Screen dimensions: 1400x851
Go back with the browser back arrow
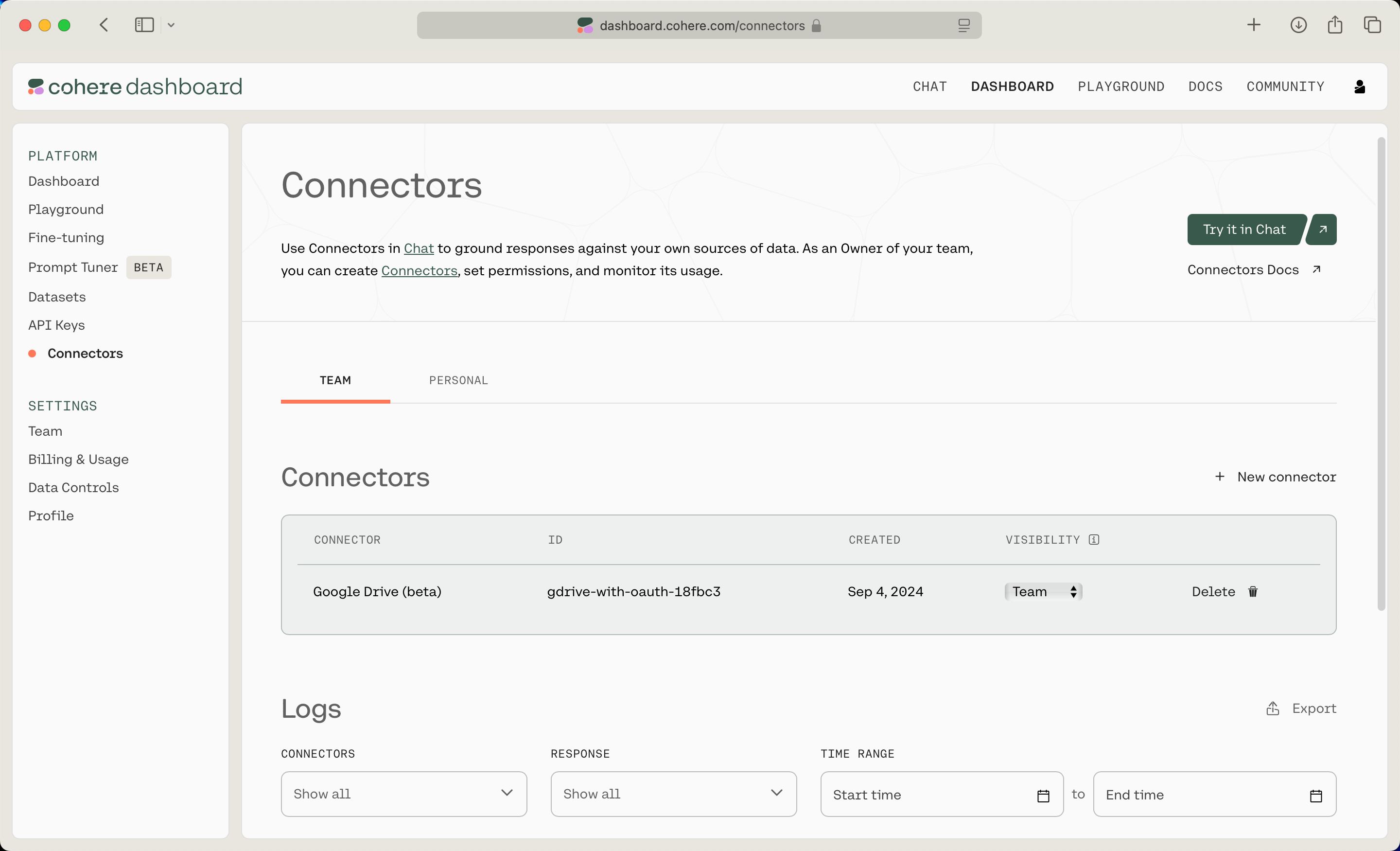point(104,25)
